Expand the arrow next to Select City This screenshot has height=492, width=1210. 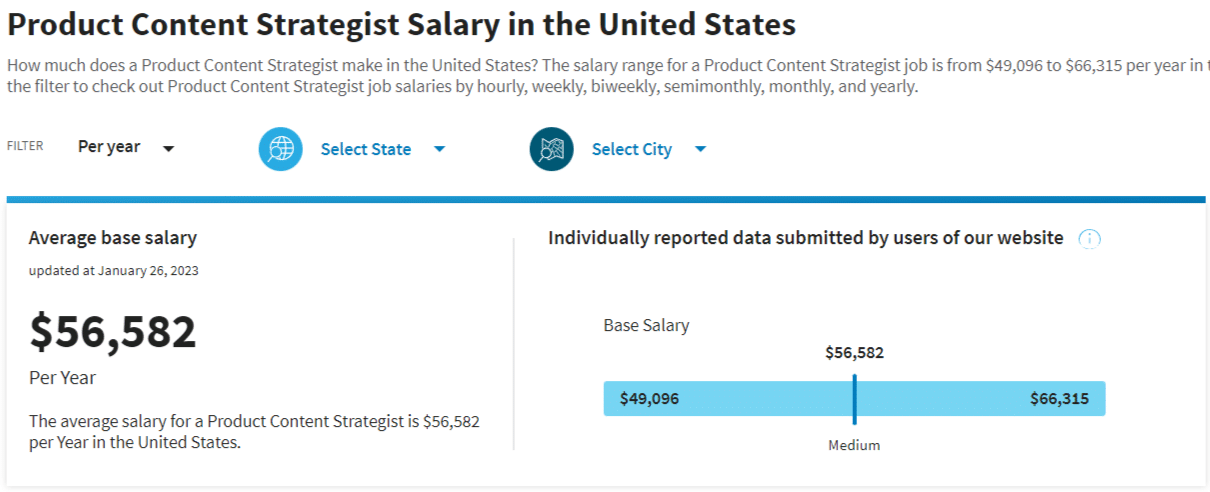click(x=700, y=149)
